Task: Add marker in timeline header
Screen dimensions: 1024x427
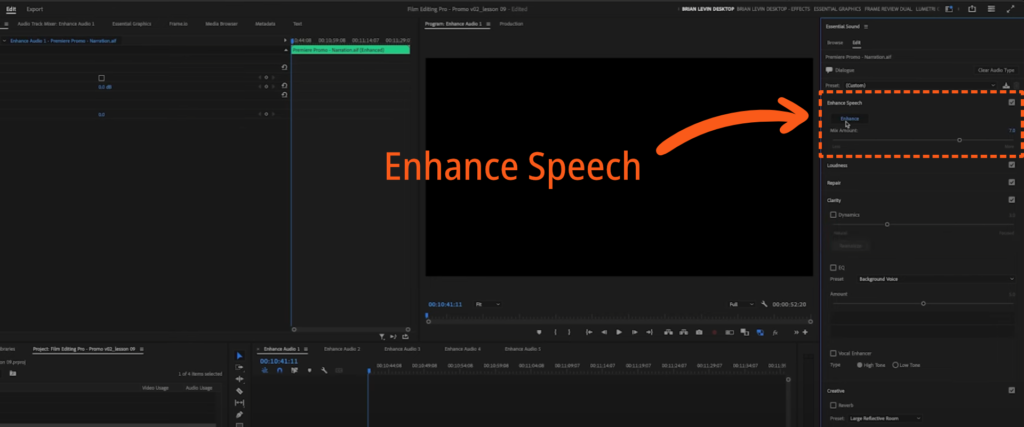Action: click(x=310, y=370)
